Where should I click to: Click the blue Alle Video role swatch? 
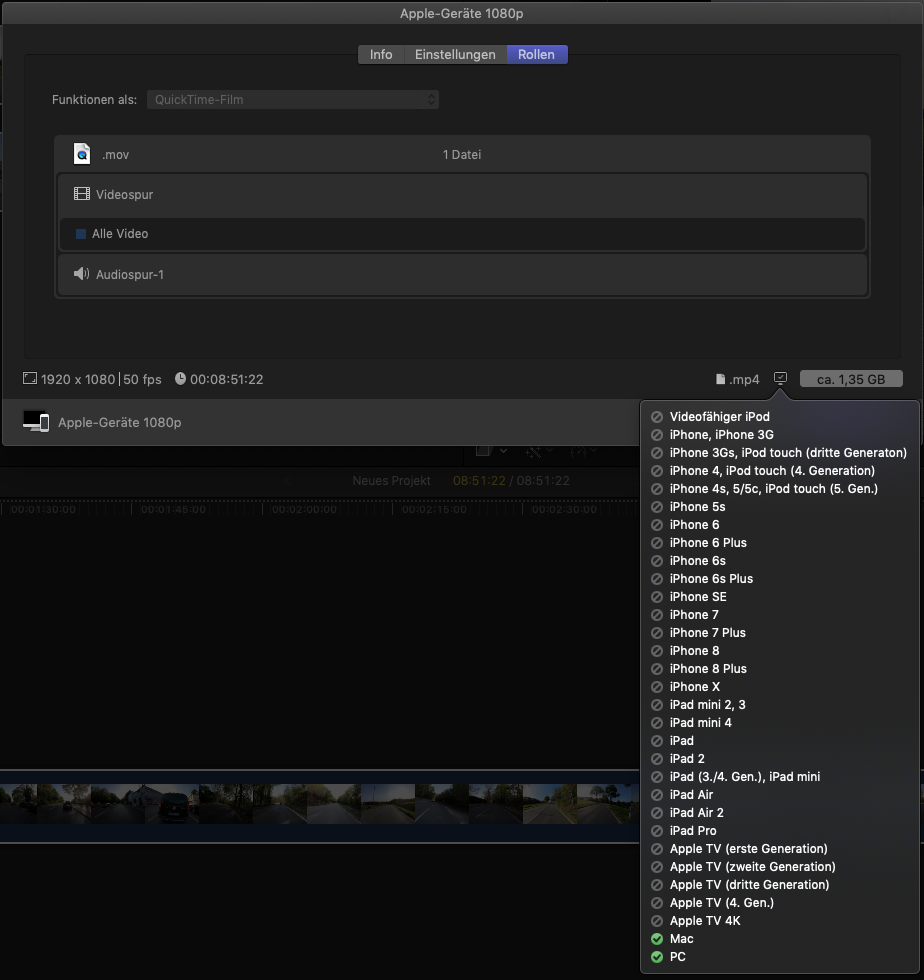[81, 234]
